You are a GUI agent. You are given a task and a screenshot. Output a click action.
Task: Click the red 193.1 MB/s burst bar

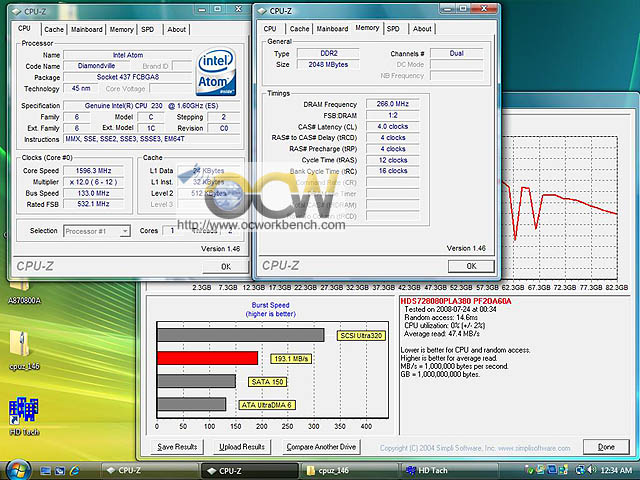point(207,358)
